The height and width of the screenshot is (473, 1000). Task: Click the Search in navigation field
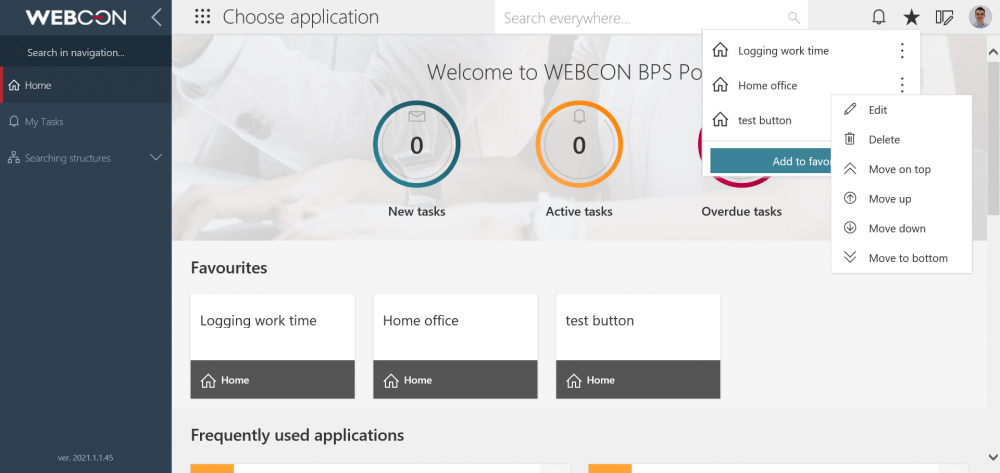(85, 52)
